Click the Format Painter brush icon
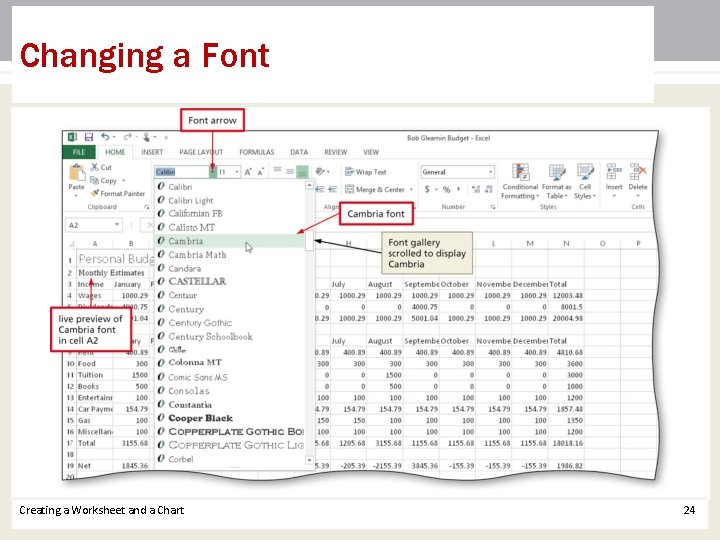720x540 pixels. (95, 193)
